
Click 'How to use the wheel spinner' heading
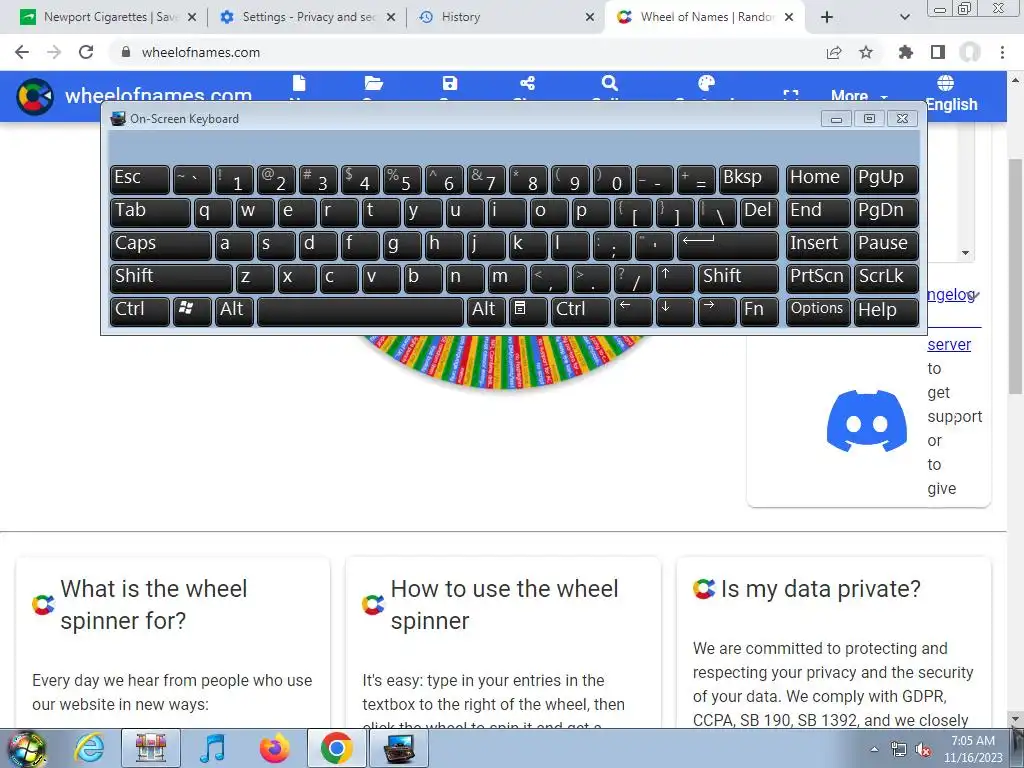(504, 605)
